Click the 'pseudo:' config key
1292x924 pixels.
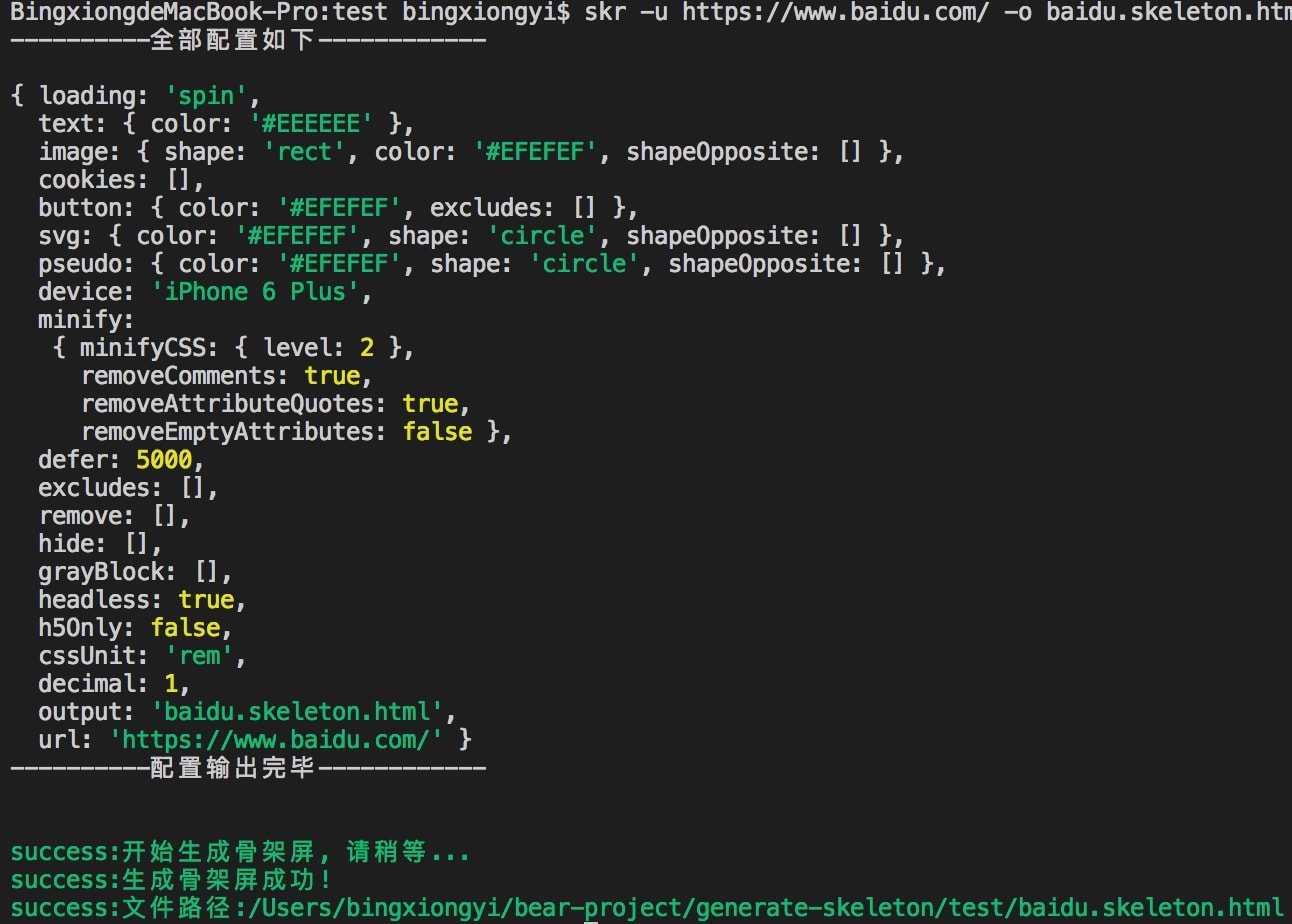pos(87,264)
